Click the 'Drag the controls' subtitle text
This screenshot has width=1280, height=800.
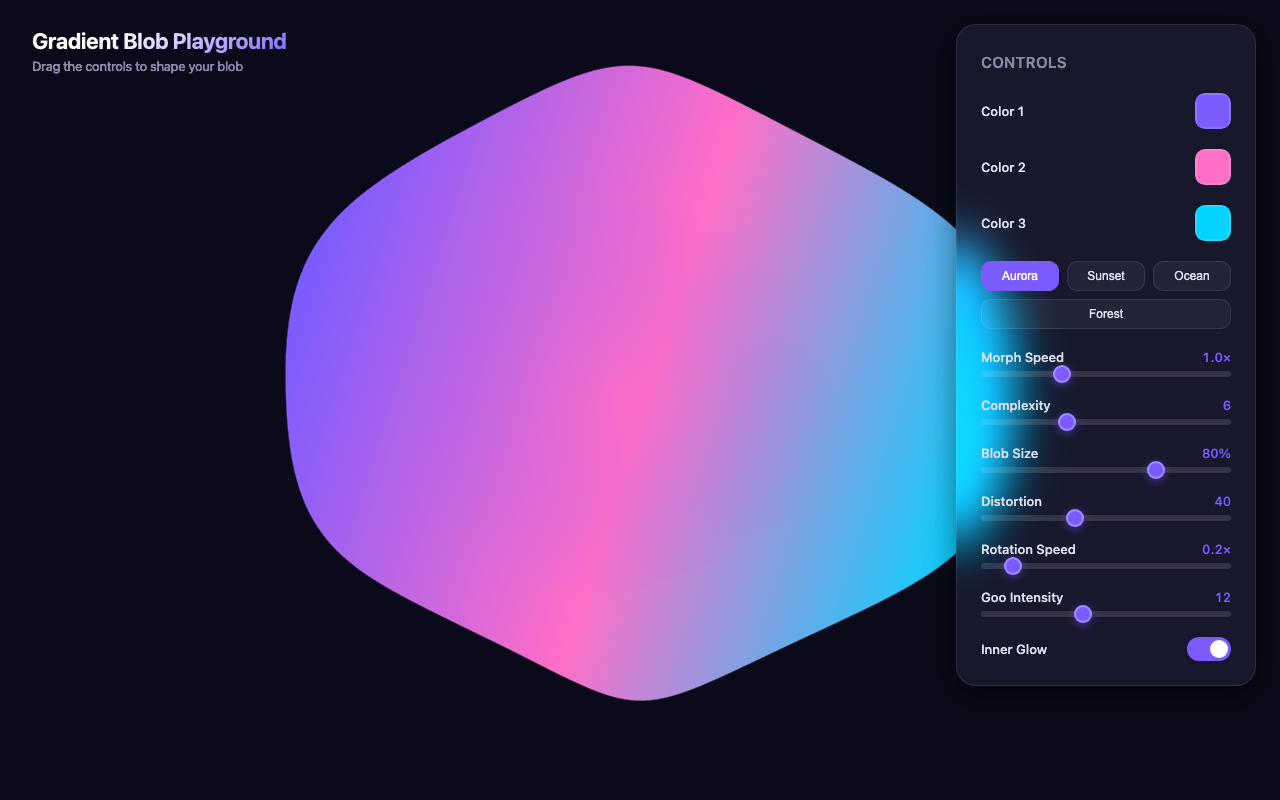137,67
